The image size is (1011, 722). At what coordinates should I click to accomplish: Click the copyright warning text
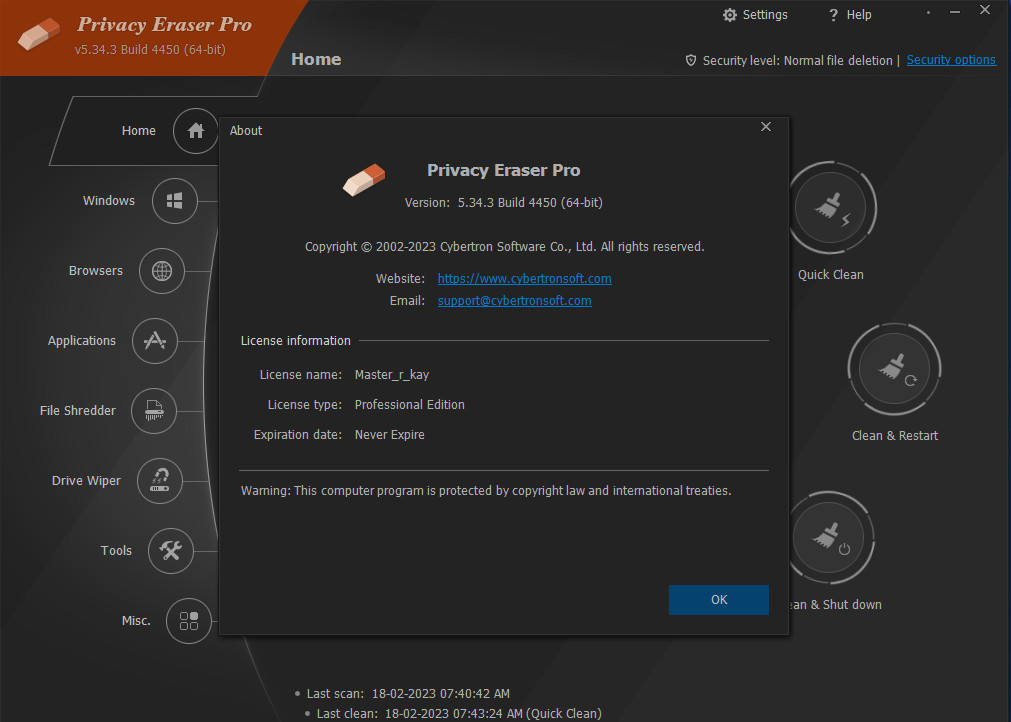pos(486,491)
